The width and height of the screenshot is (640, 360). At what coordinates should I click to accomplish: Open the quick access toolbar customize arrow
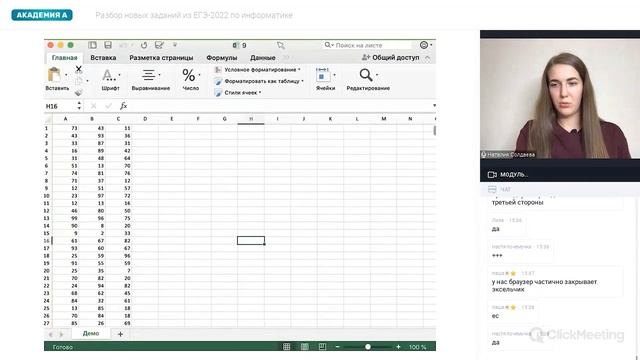(175, 45)
